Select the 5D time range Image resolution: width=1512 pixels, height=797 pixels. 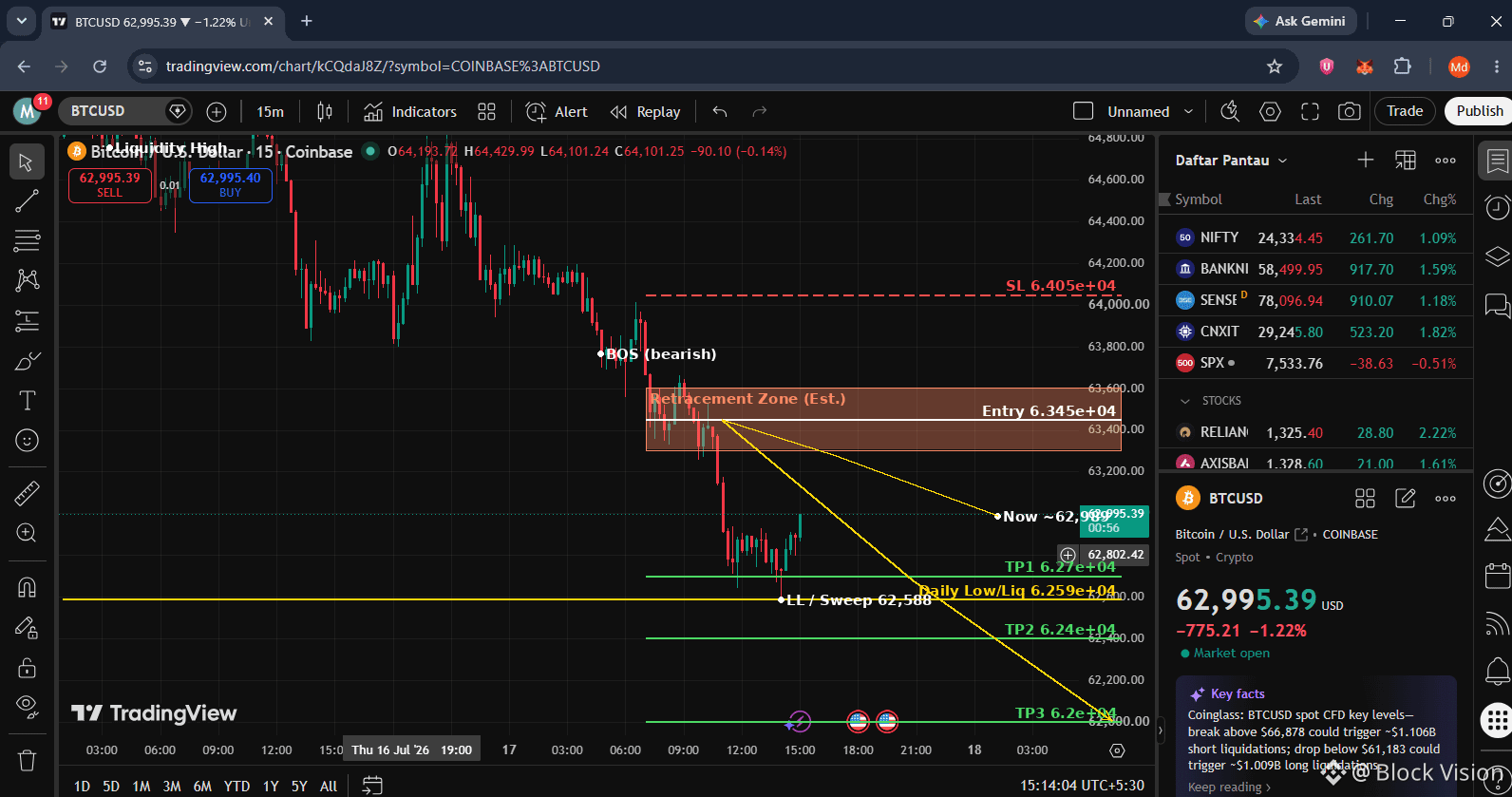point(111,786)
